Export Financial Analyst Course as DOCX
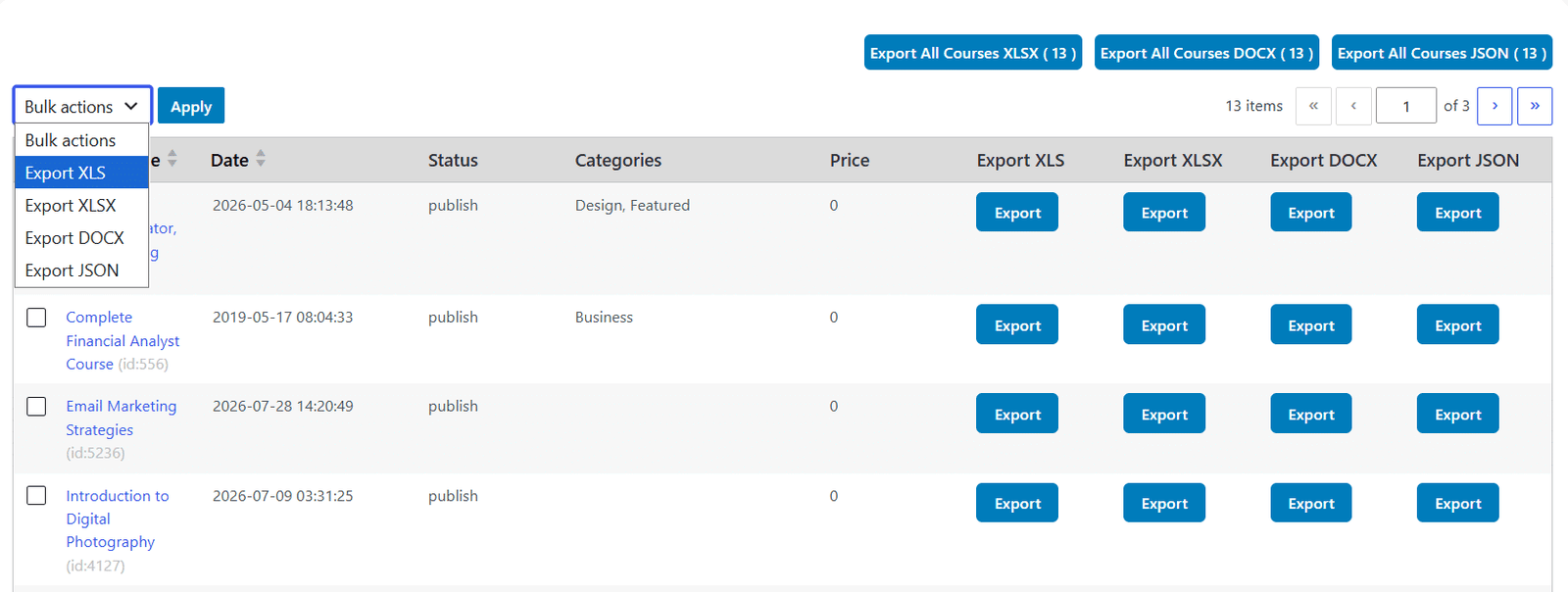Viewport: 1568px width, 592px height. click(1311, 325)
